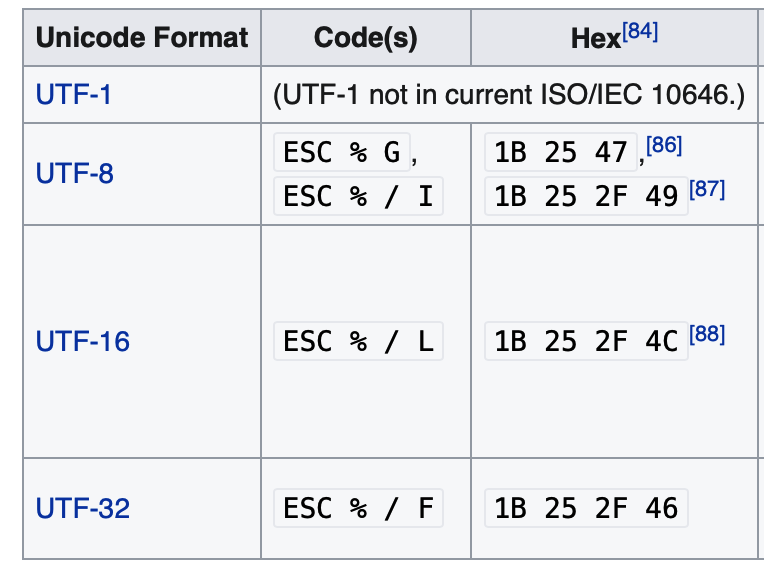Select hex value 1B 25 2F 4C
Screen dimensions: 764x576
(x=586, y=342)
